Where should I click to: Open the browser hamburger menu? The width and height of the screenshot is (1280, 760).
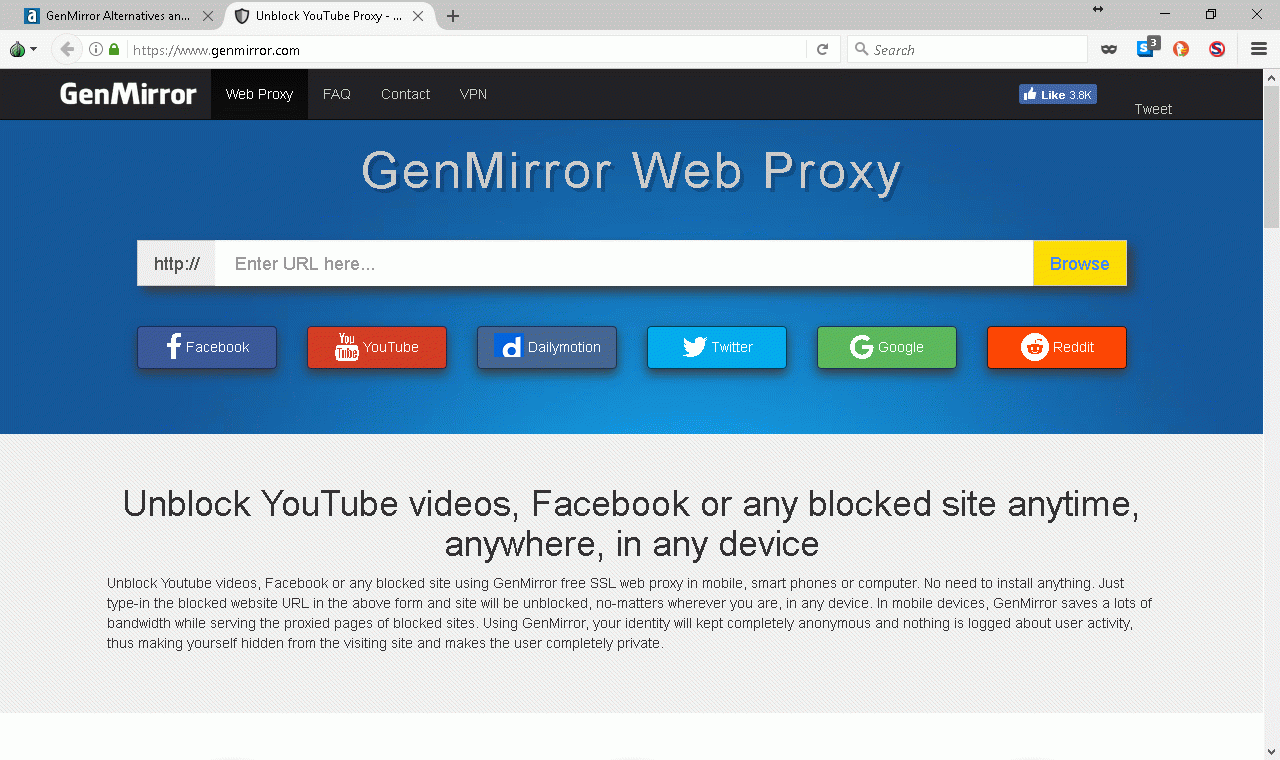coord(1259,49)
